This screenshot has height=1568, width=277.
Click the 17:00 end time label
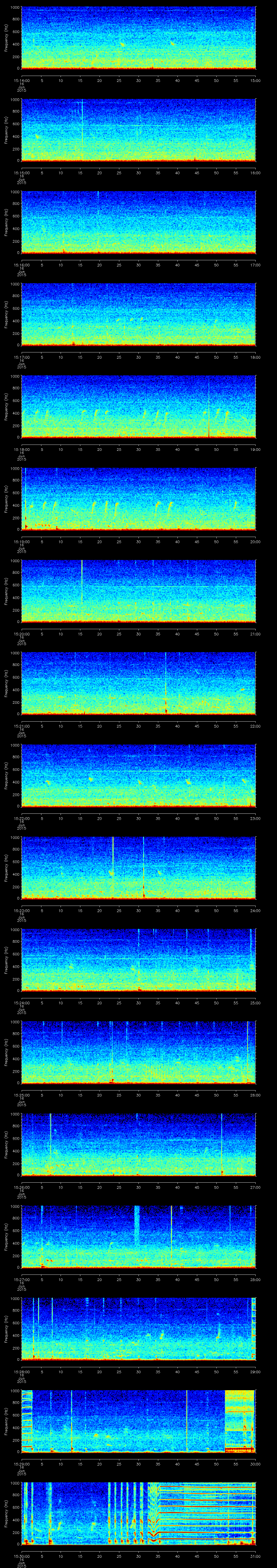tap(256, 265)
